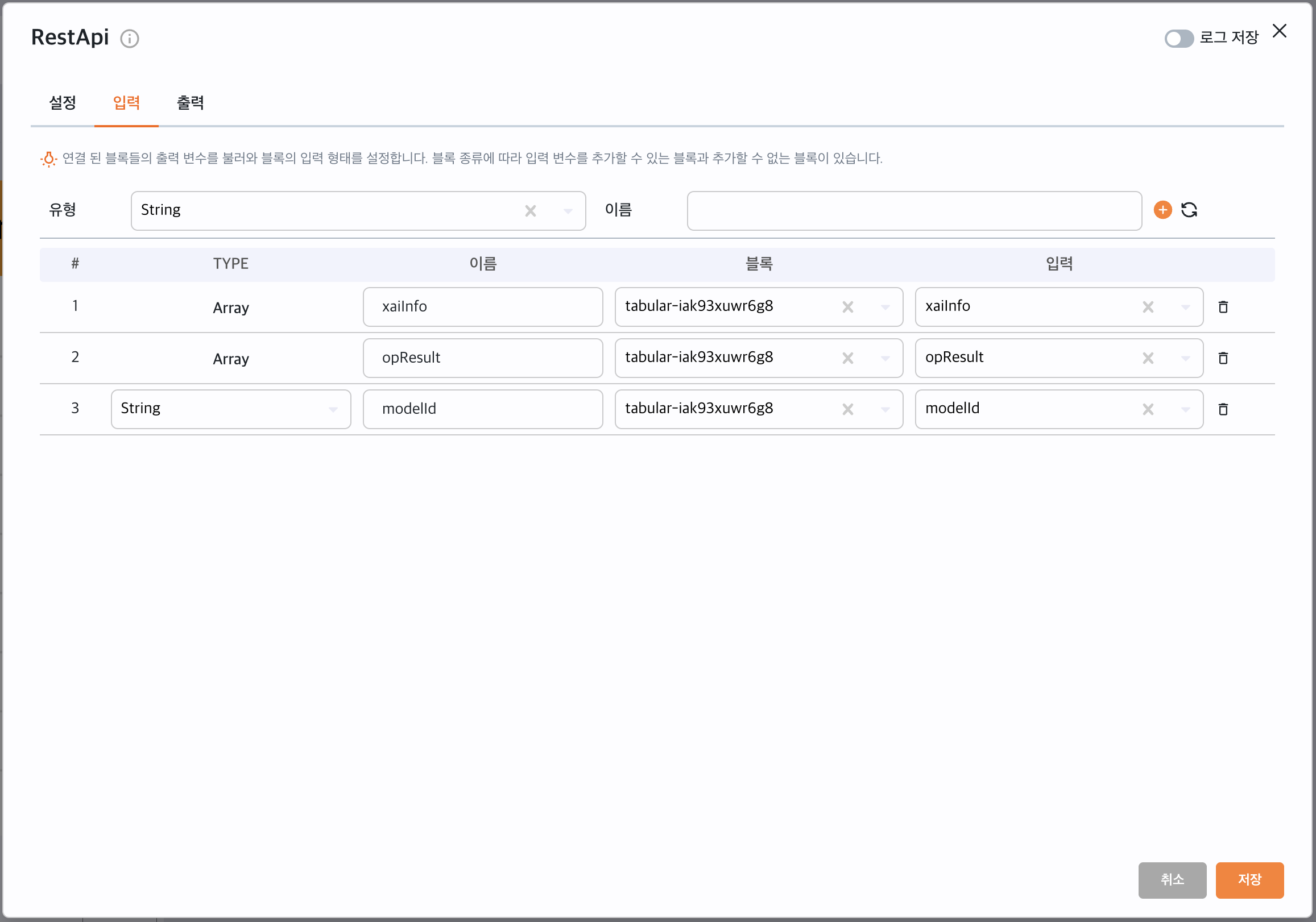Click the row number 3 cell
Screen dimensions: 1316x922
click(x=75, y=408)
